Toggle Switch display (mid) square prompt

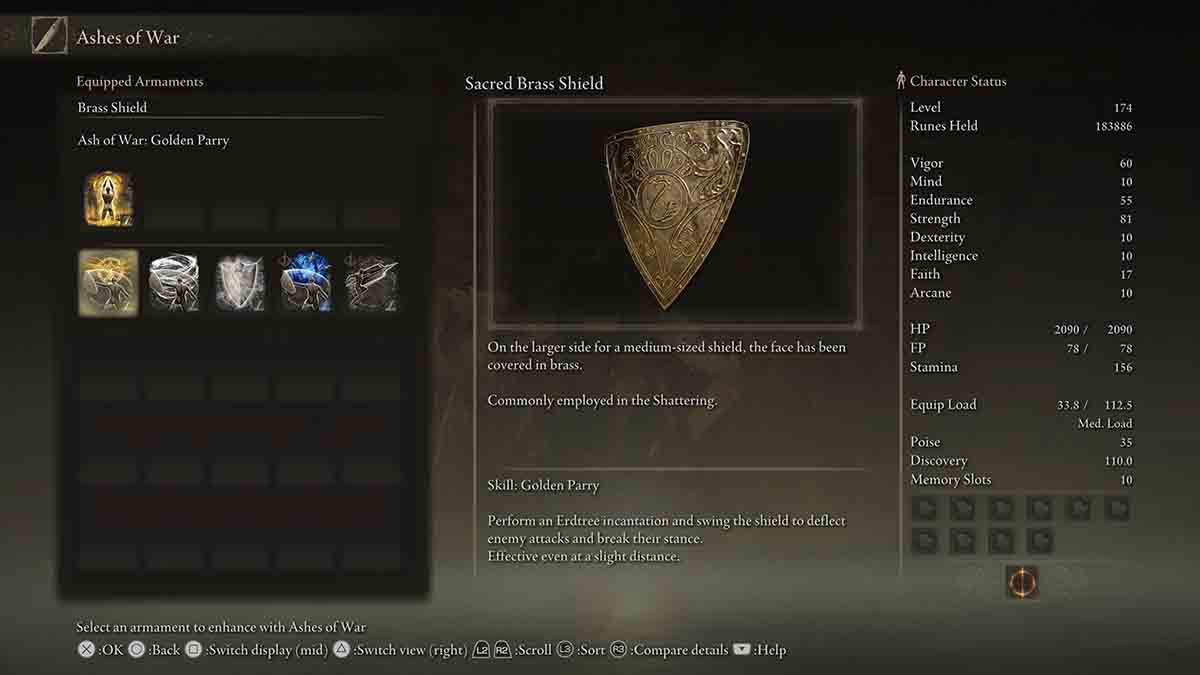[x=257, y=650]
